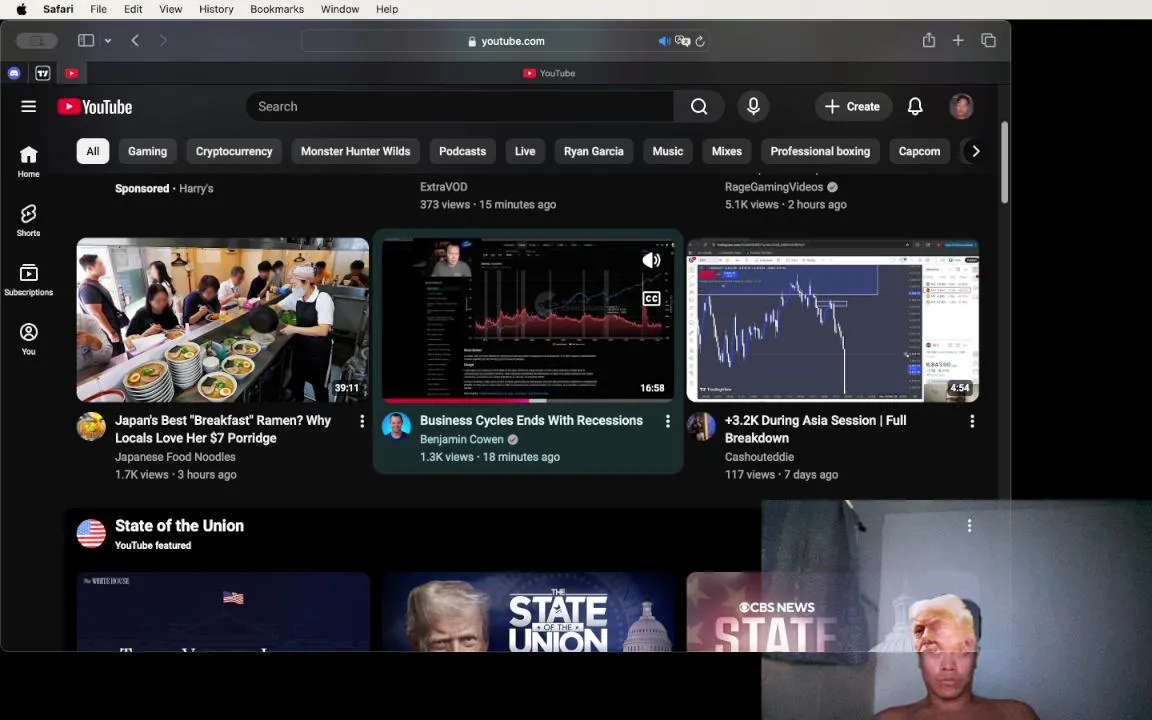Open options for +3.2K During Asia Session video
Viewport: 1152px width, 720px height.
972,421
